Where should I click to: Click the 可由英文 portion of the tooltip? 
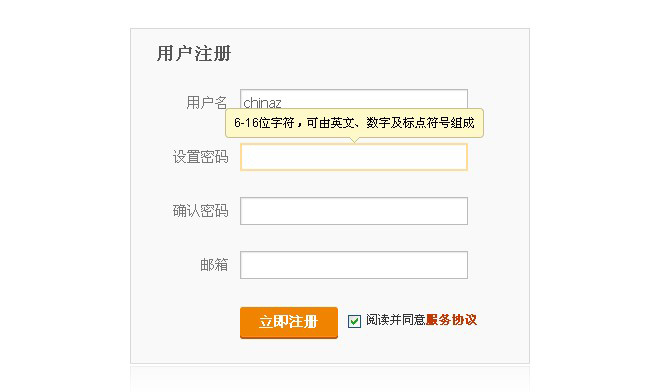point(330,123)
